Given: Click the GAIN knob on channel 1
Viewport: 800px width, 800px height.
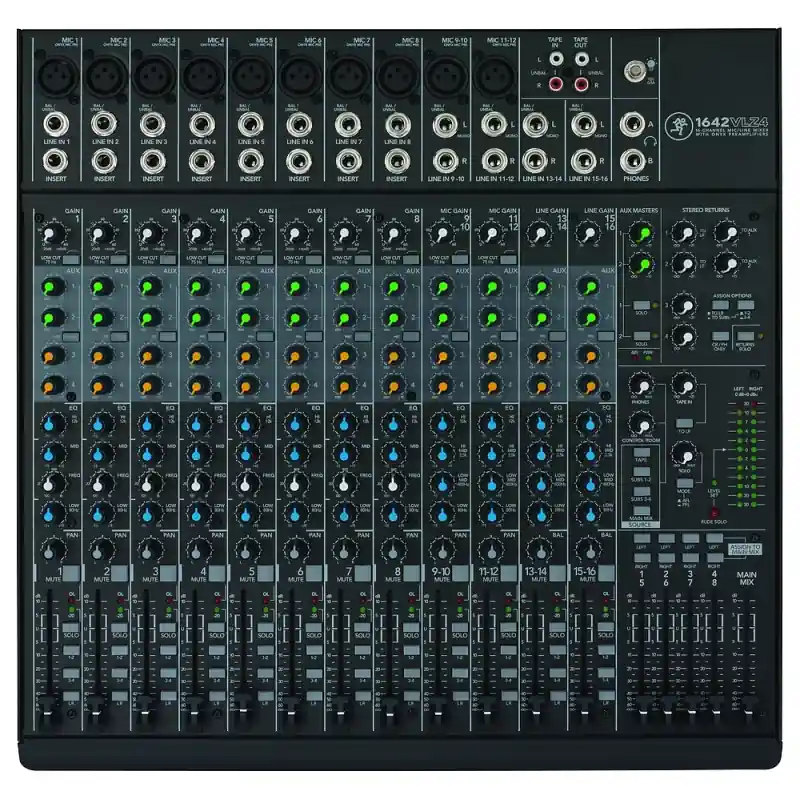Looking at the screenshot, I should pos(51,235).
